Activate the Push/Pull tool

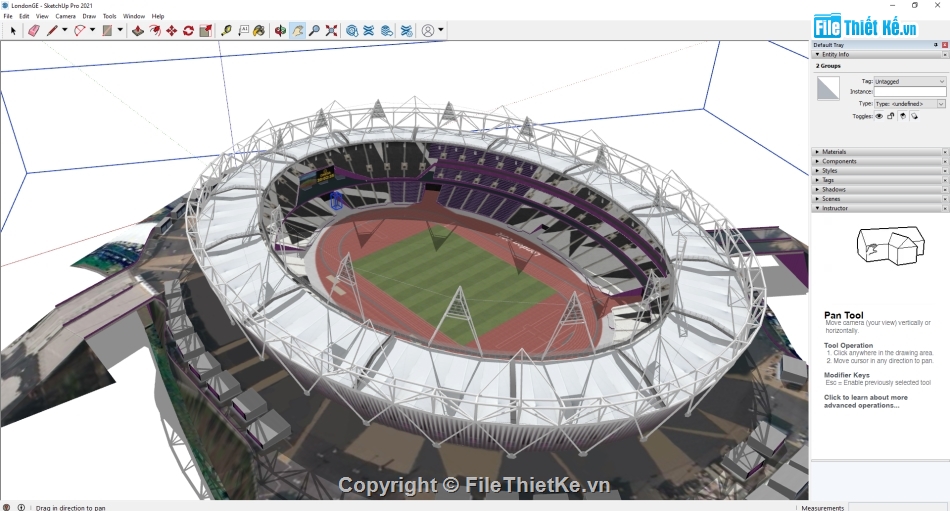click(x=138, y=30)
